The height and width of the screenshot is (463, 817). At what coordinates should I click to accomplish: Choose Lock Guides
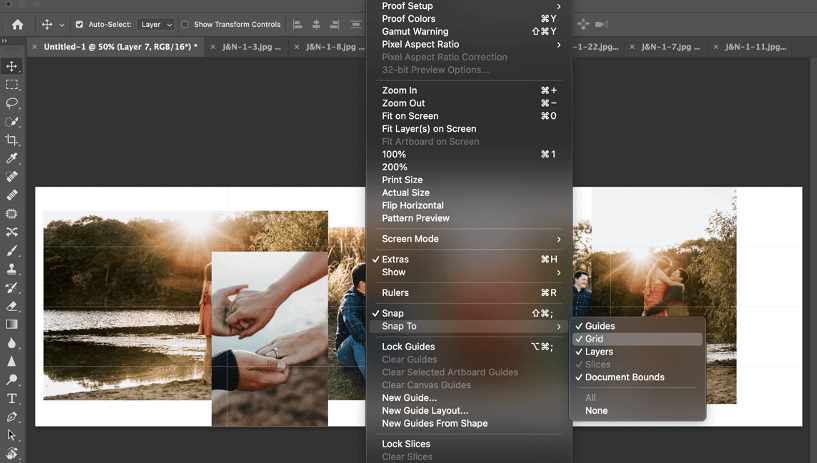(x=467, y=347)
